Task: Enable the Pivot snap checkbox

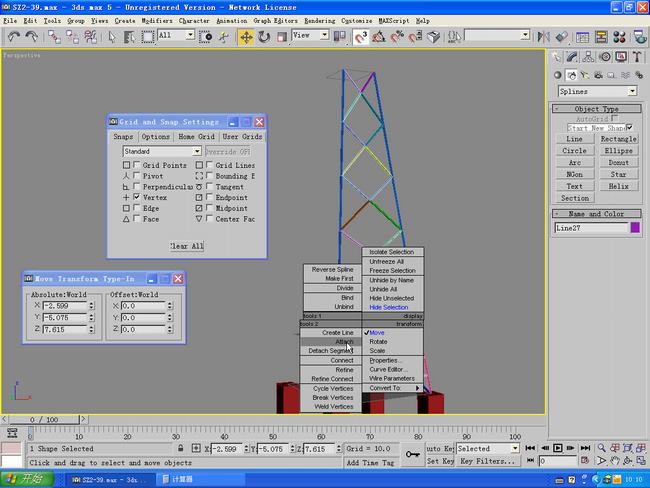Action: pos(136,176)
